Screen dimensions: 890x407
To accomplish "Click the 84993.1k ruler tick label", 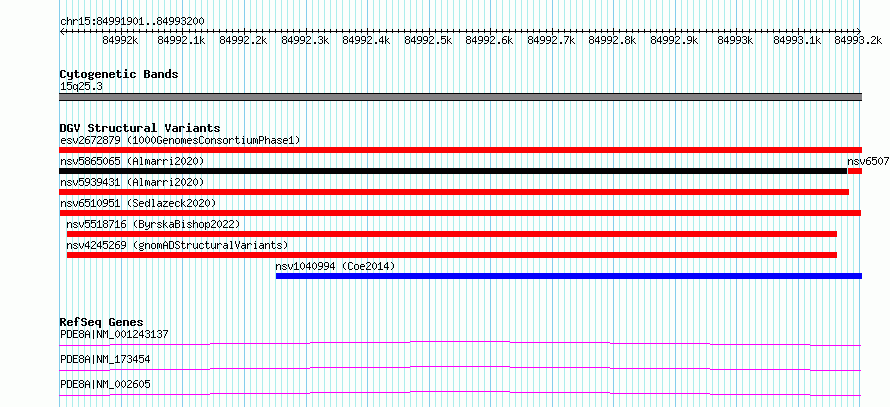I will coord(797,40).
